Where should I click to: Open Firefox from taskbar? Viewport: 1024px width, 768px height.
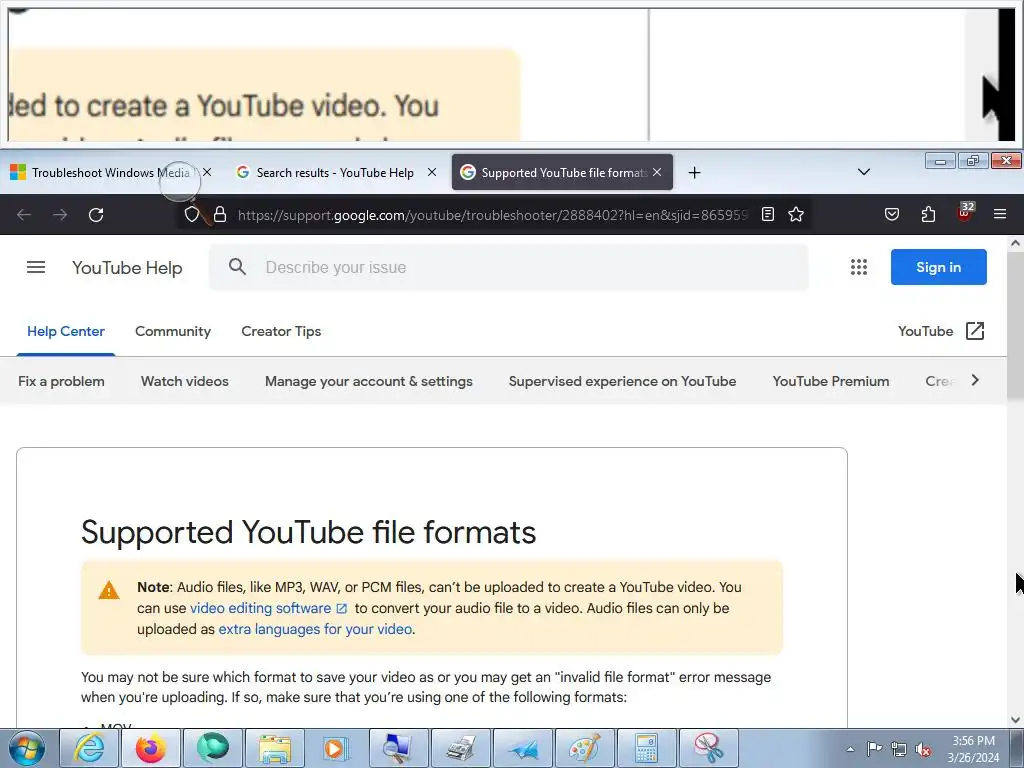click(151, 748)
